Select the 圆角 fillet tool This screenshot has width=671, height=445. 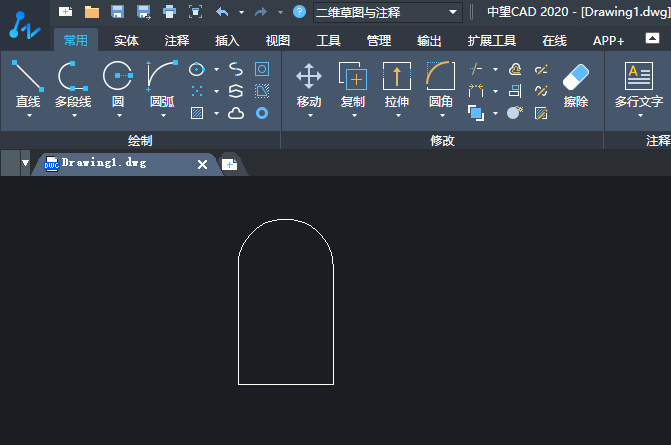pos(441,84)
